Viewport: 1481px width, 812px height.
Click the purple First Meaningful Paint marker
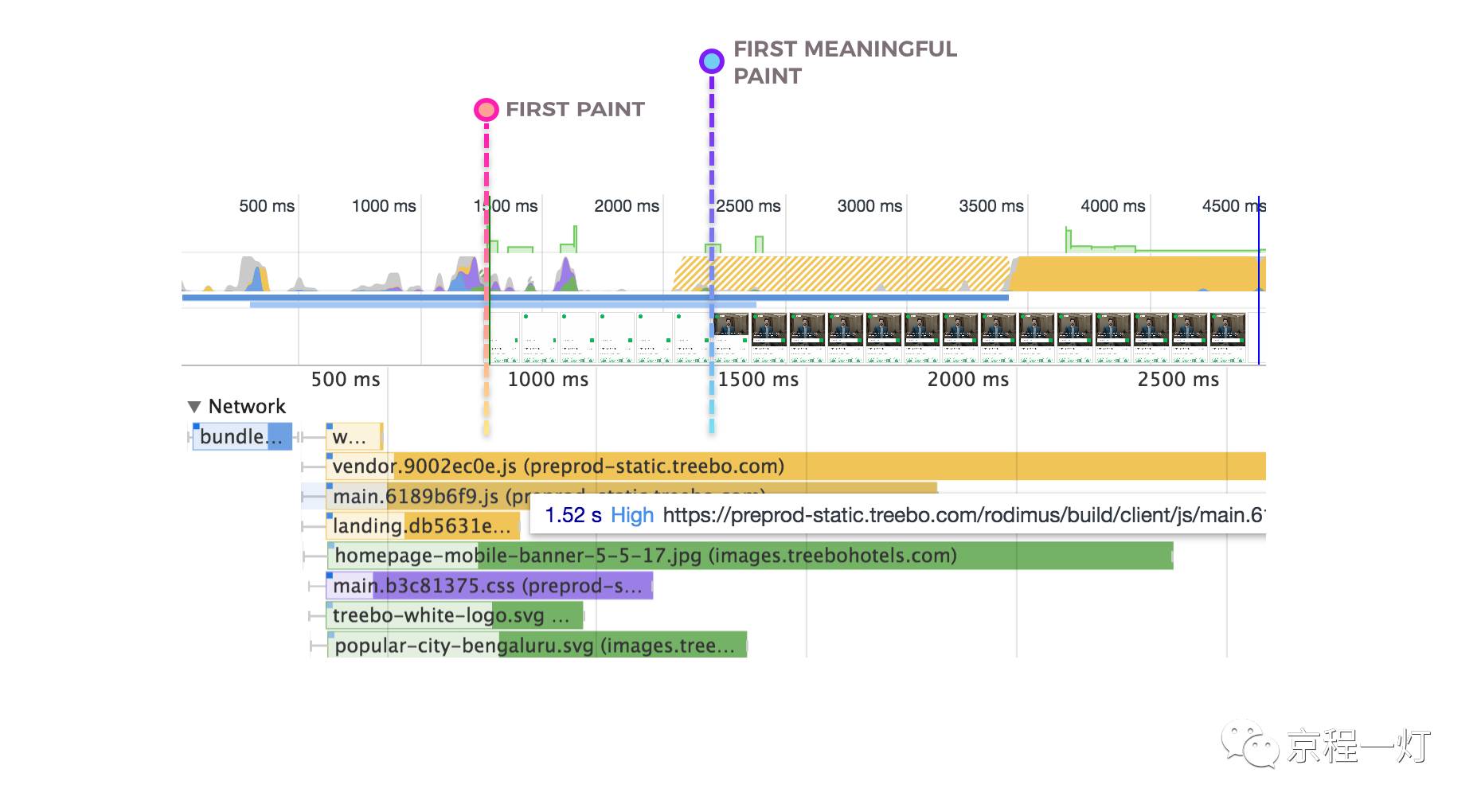(x=711, y=61)
